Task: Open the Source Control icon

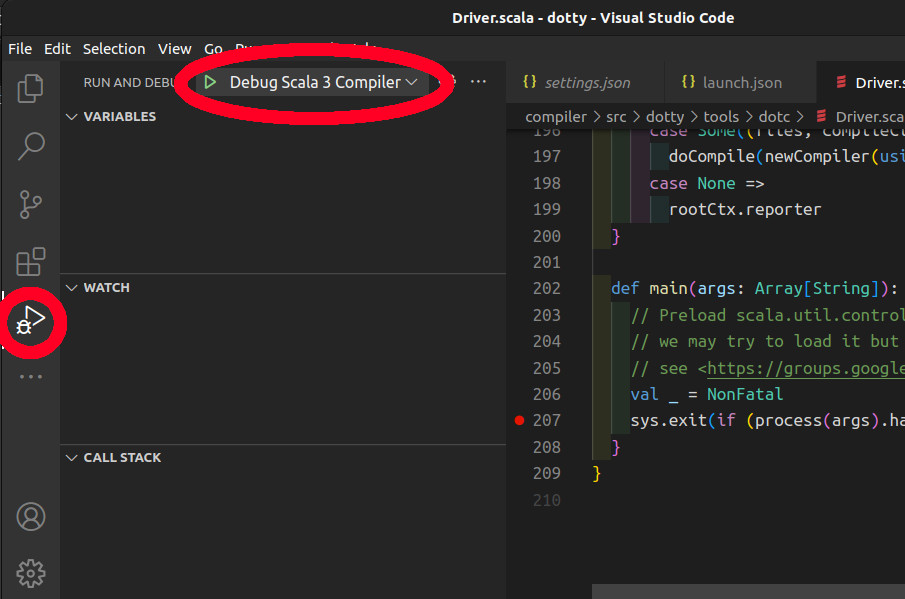Action: pyautogui.click(x=30, y=203)
